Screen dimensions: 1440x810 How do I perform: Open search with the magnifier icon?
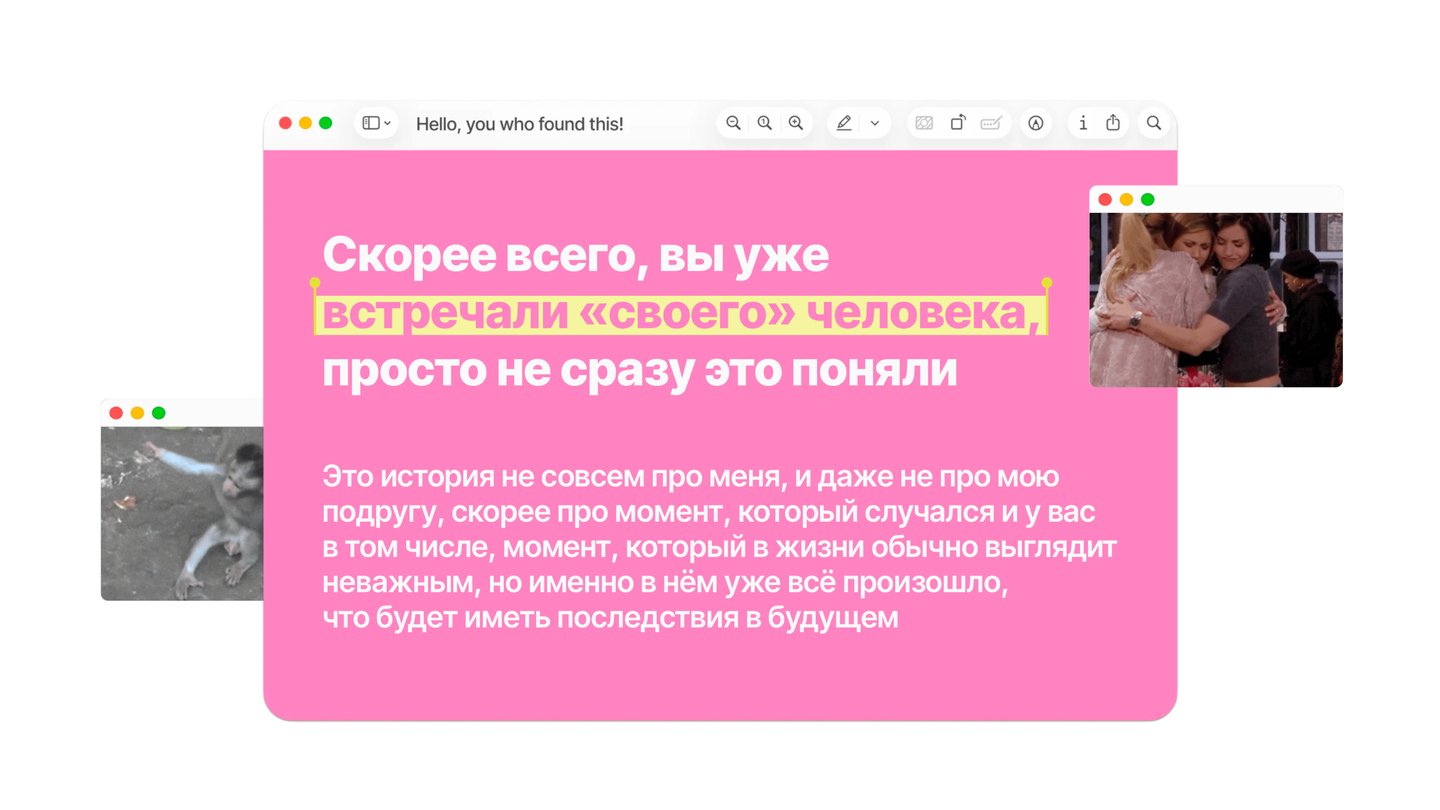1154,123
